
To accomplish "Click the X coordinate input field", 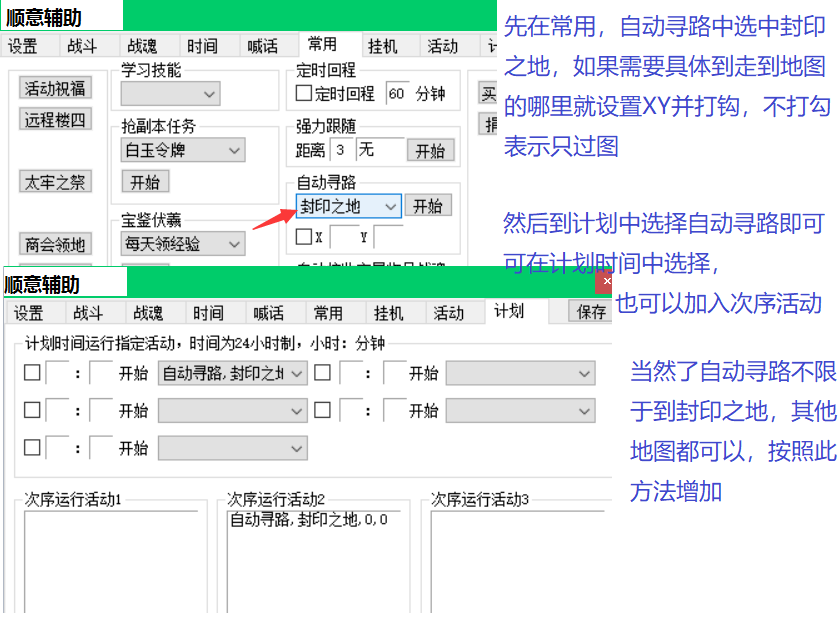I will pyautogui.click(x=344, y=237).
